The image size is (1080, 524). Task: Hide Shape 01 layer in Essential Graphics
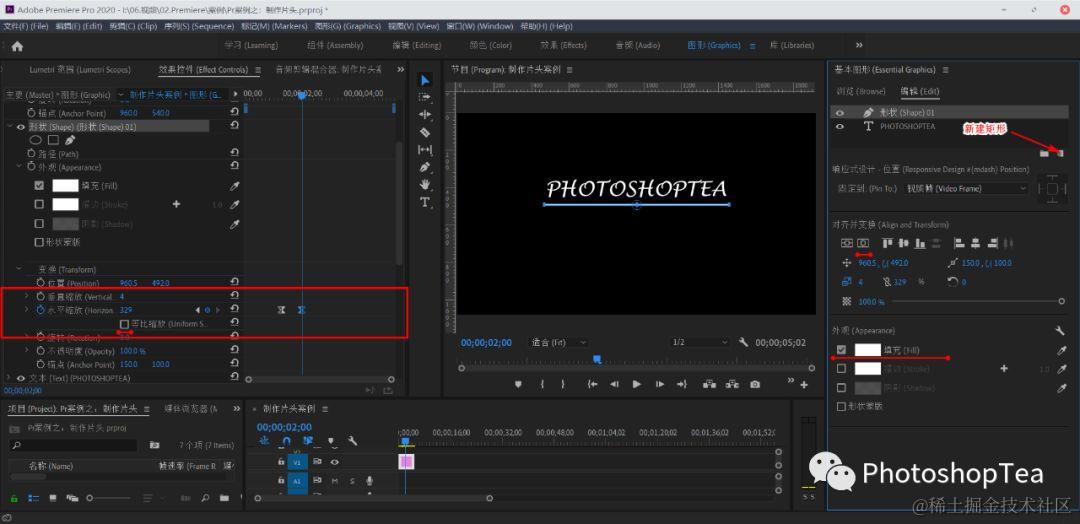(840, 112)
